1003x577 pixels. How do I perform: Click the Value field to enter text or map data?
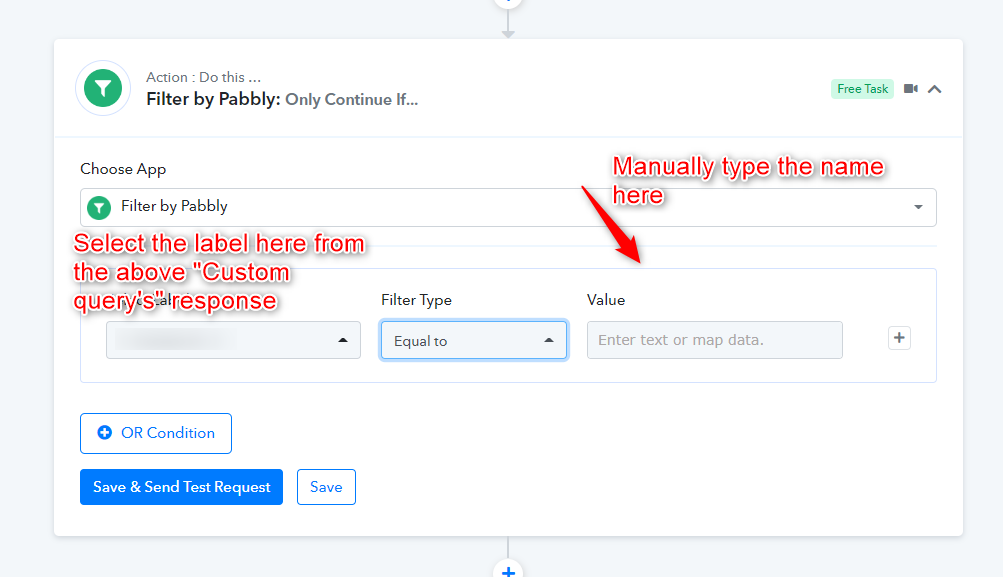point(715,340)
